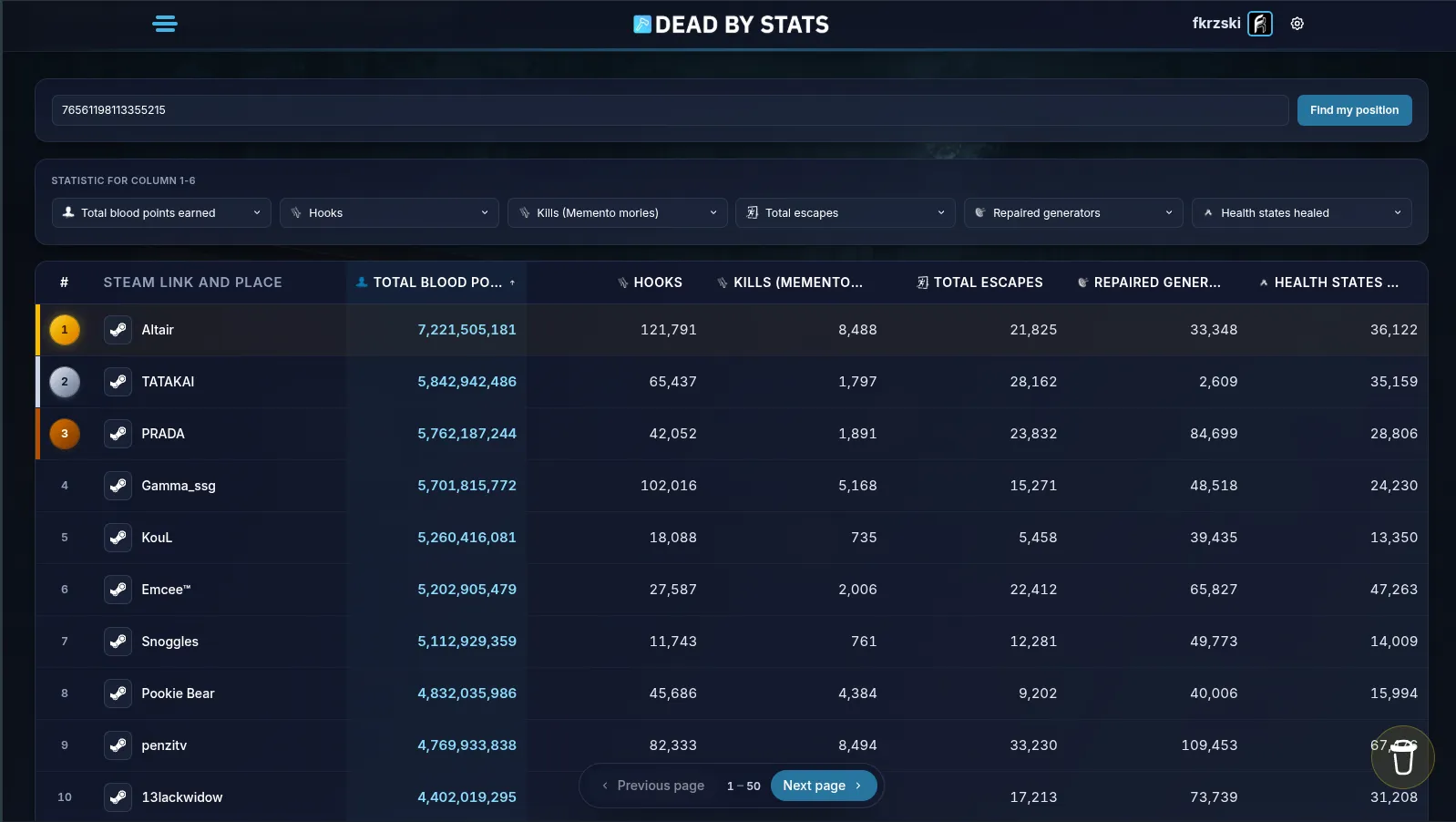The image size is (1456, 822).
Task: Click blood points value 5,842,942,486
Action: point(467,382)
